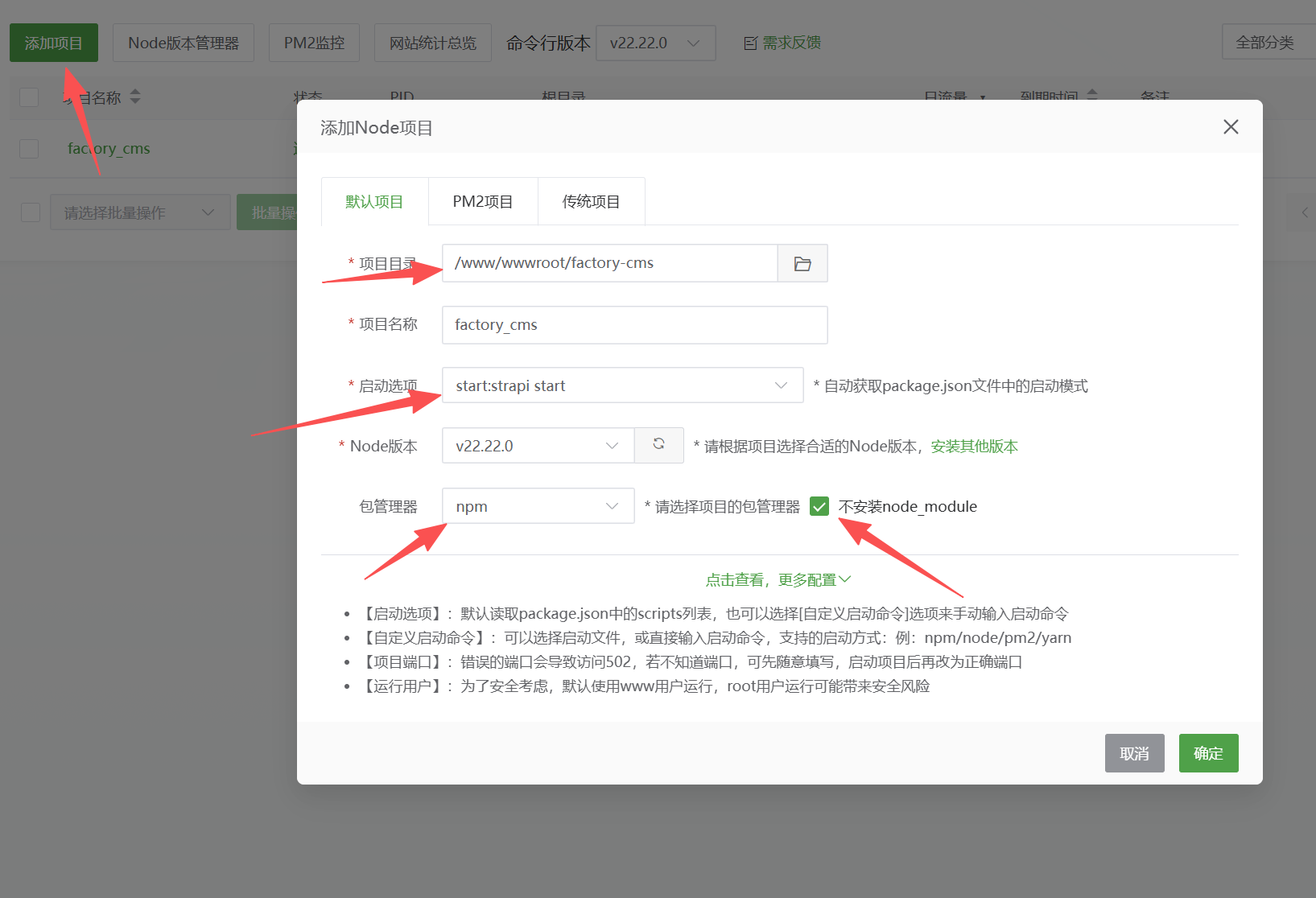Click the 取消 button

tap(1134, 753)
